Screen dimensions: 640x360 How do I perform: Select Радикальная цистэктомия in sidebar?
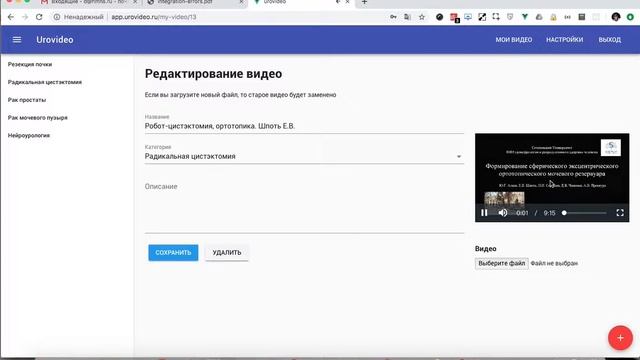(44, 82)
